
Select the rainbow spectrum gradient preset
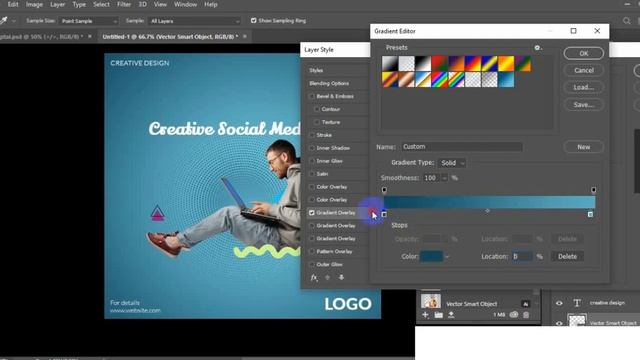(x=440, y=80)
